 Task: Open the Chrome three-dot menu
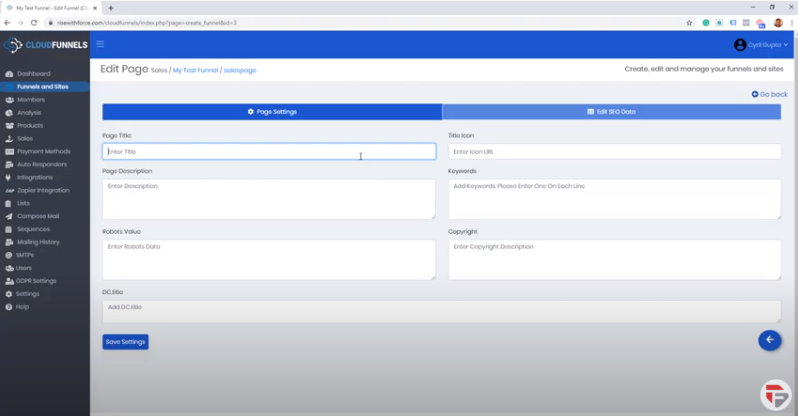(x=789, y=22)
